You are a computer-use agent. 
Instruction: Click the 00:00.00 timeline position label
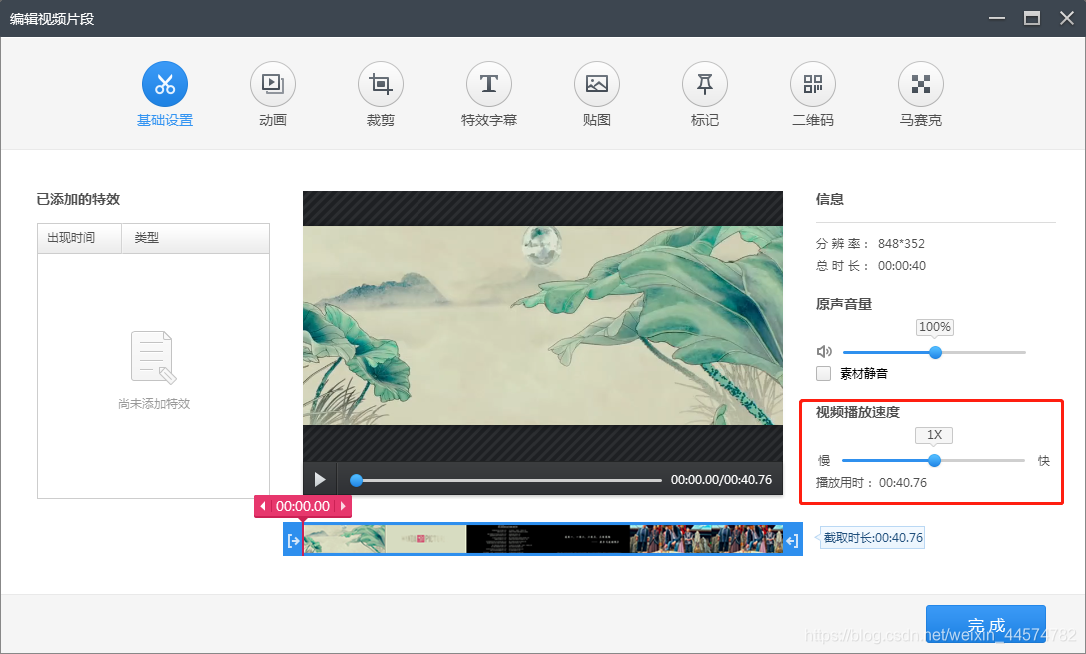[303, 506]
